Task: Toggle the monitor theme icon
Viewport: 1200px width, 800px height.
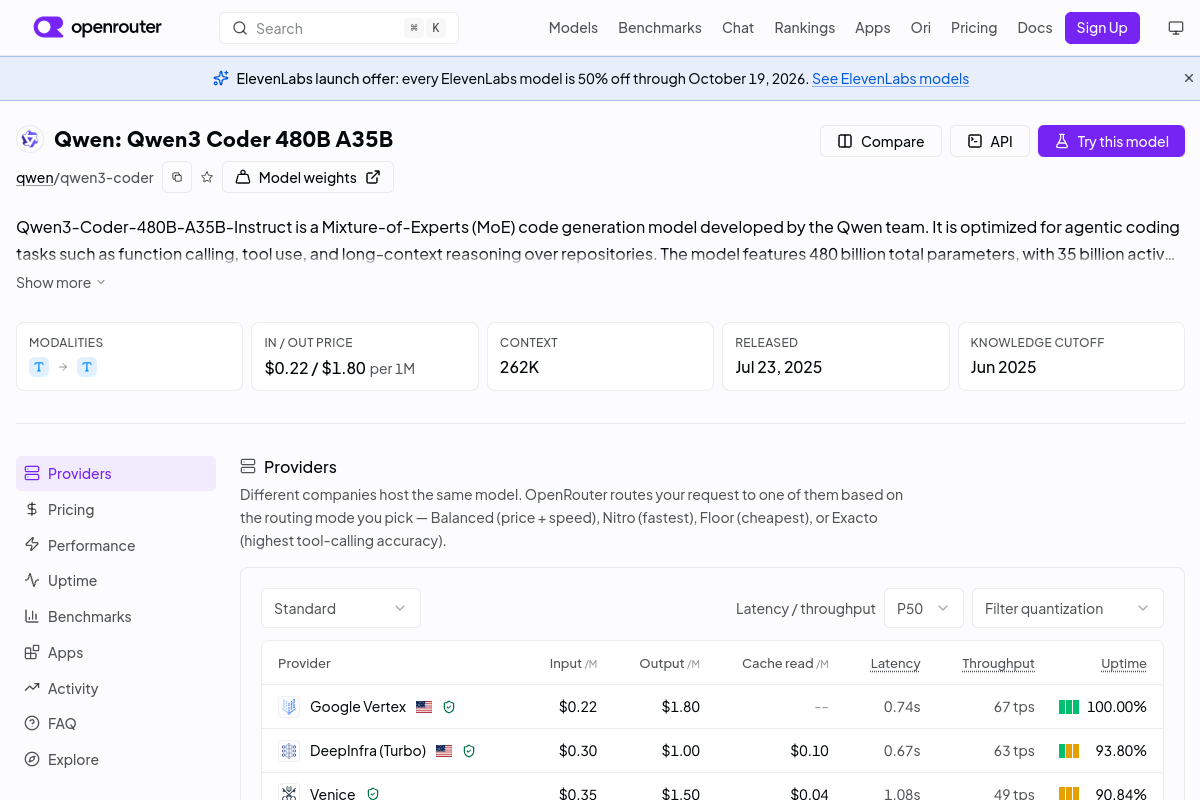Action: [x=1176, y=28]
